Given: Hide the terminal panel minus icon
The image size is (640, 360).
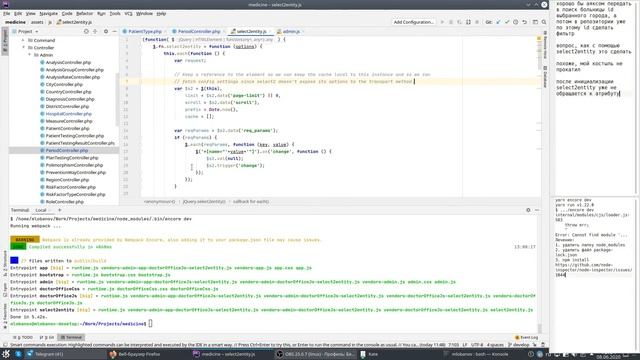Looking at the screenshot, I should (x=537, y=210).
